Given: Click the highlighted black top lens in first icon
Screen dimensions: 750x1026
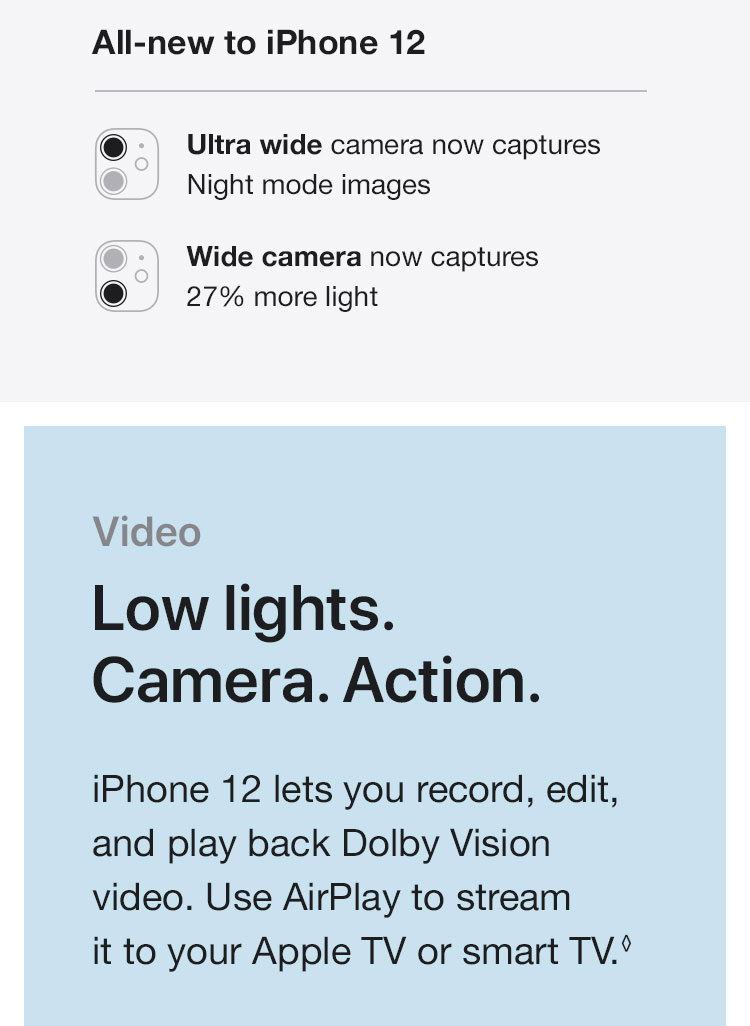Looking at the screenshot, I should (x=113, y=147).
